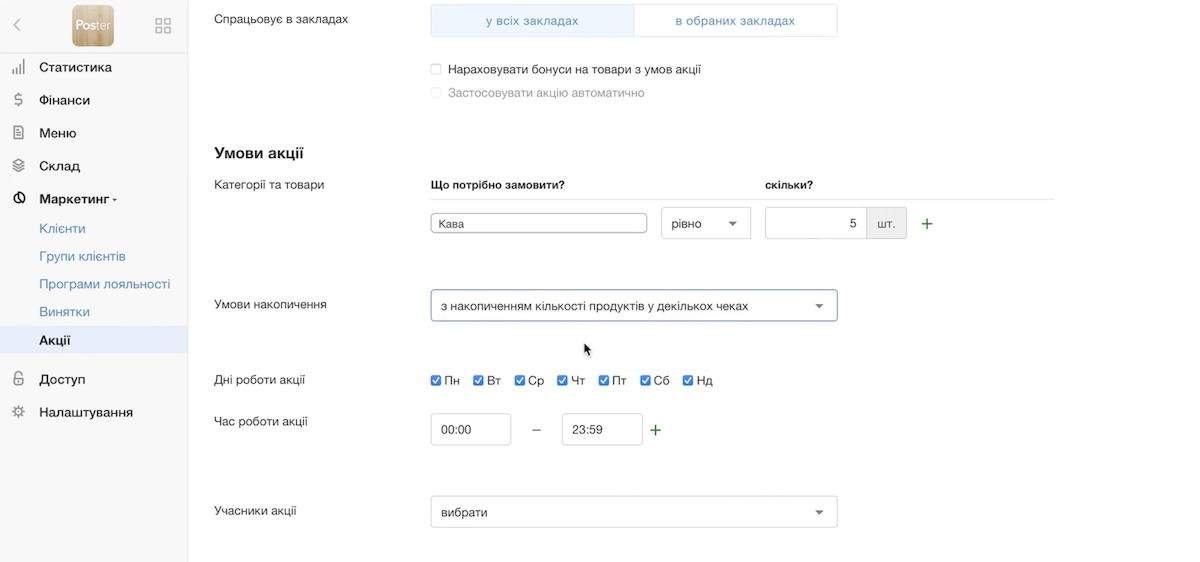The height and width of the screenshot is (562, 1200).
Task: Add another time range with plus
Action: 656,430
